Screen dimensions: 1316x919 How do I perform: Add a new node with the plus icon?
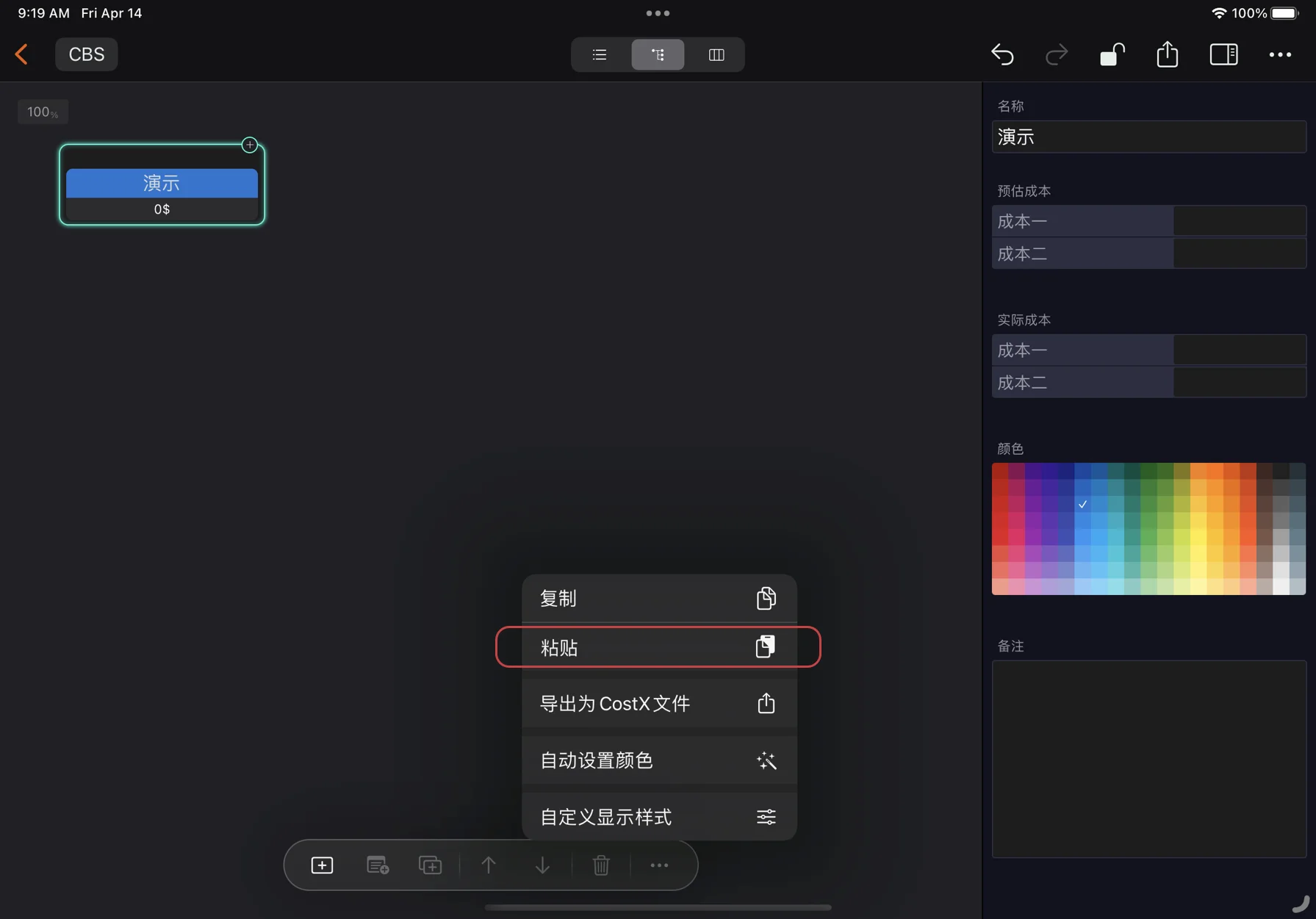pos(322,865)
